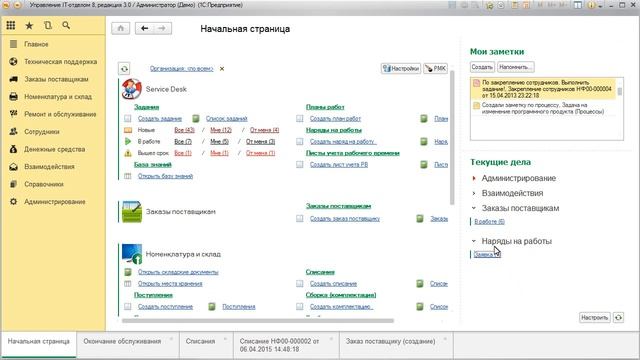
Task: Click Создать план работ link
Action: click(x=336, y=118)
